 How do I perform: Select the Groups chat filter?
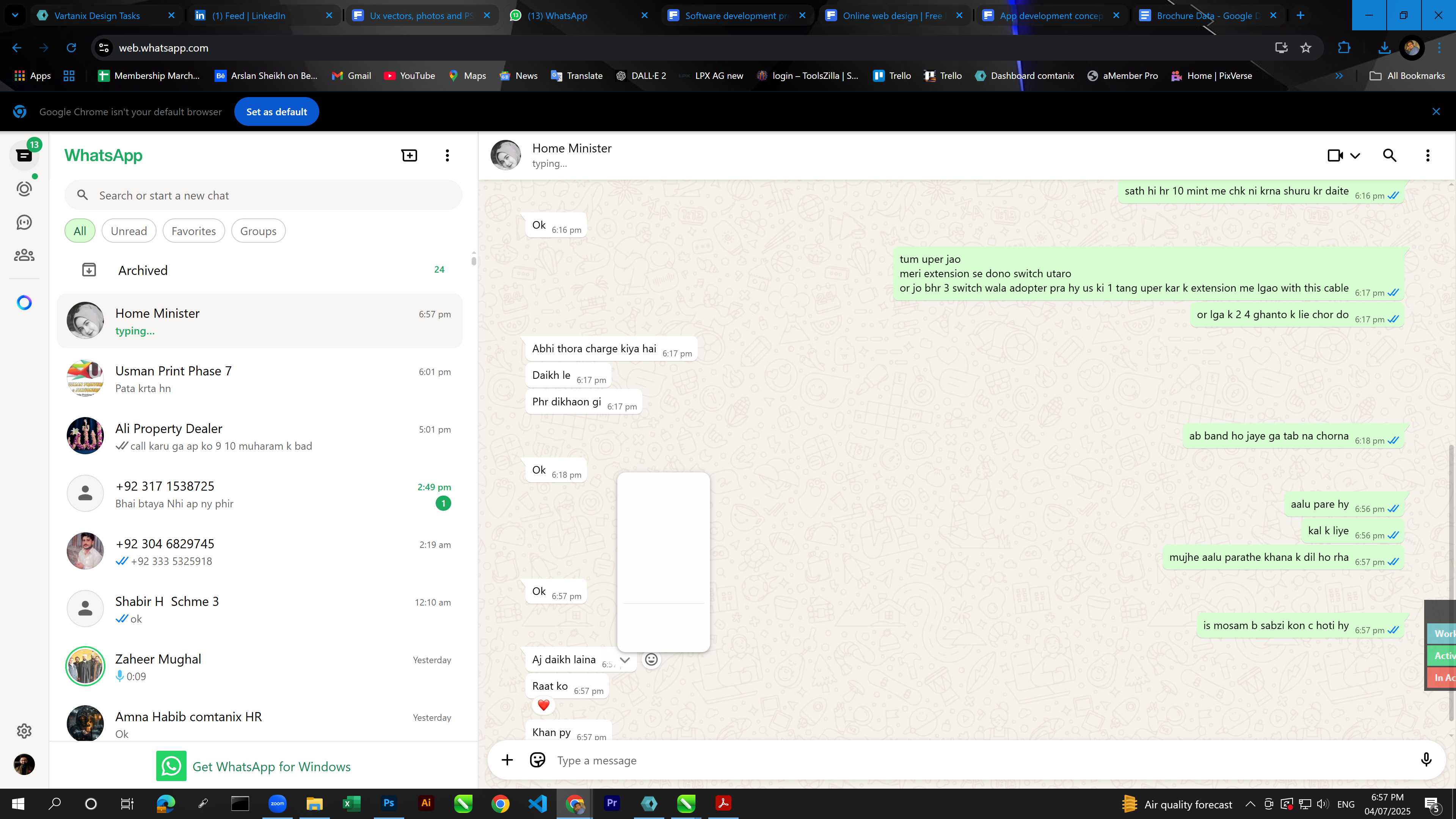[258, 231]
